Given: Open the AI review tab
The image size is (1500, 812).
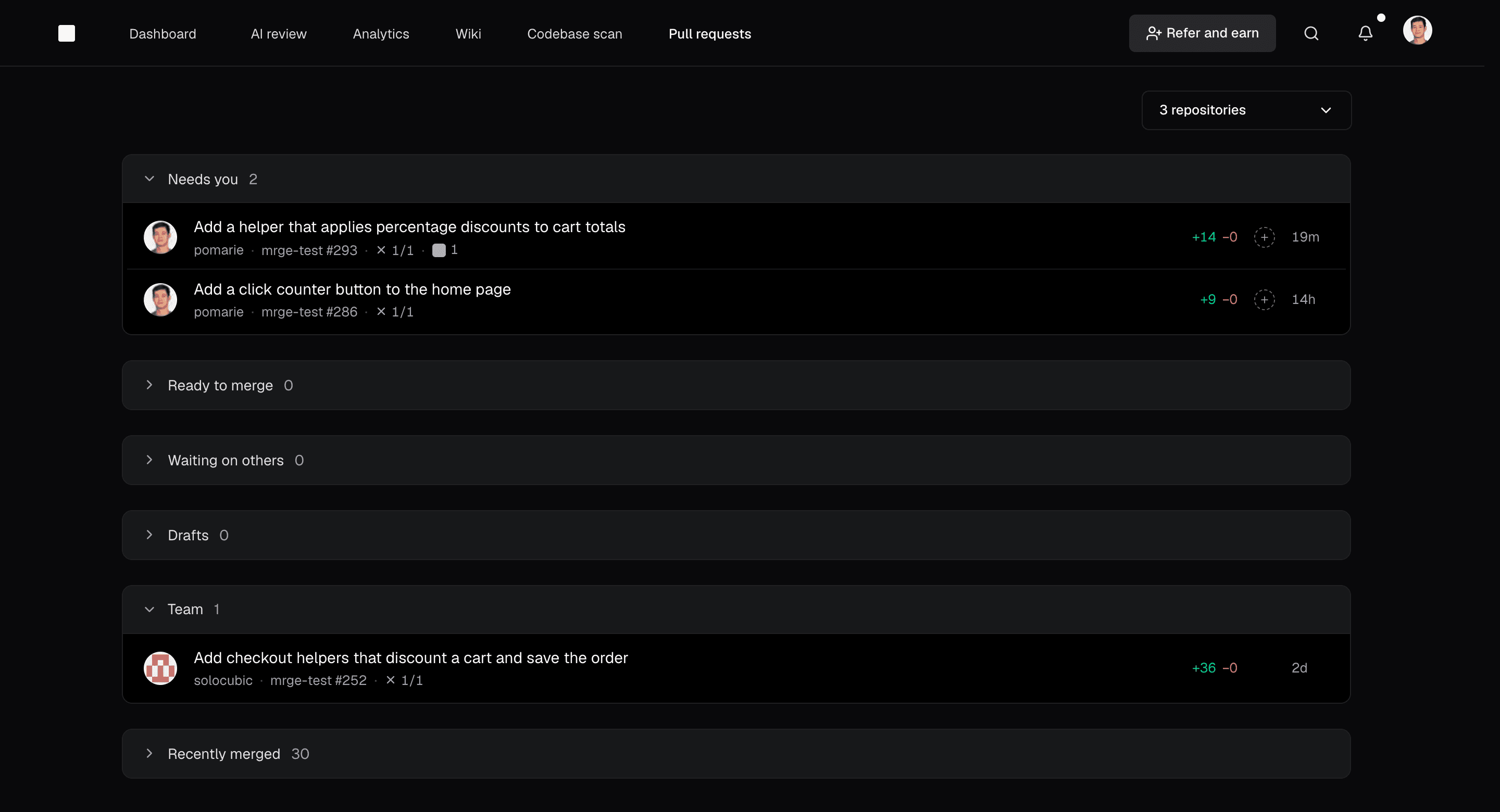Looking at the screenshot, I should click(278, 34).
